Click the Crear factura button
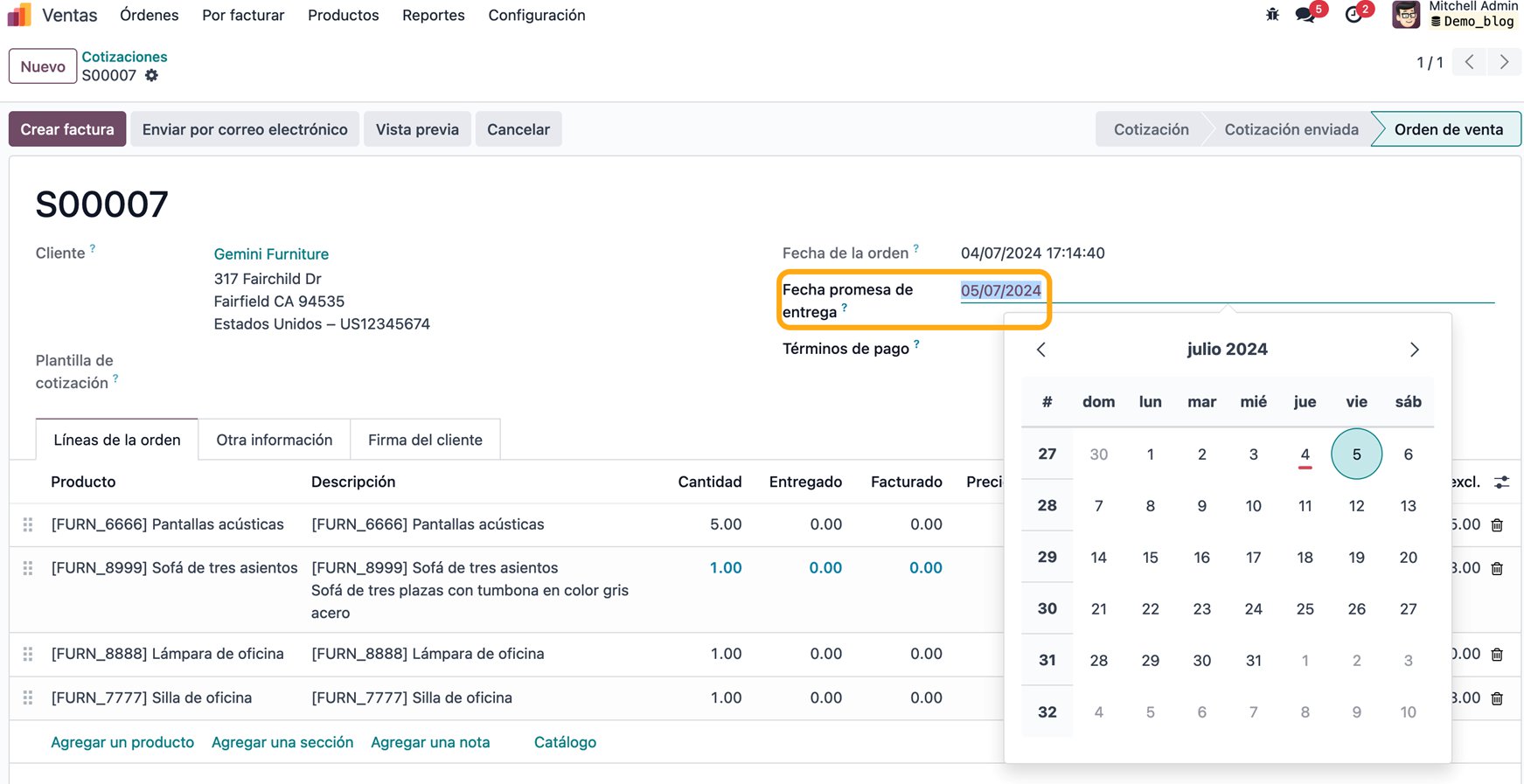The height and width of the screenshot is (784, 1524). click(67, 129)
